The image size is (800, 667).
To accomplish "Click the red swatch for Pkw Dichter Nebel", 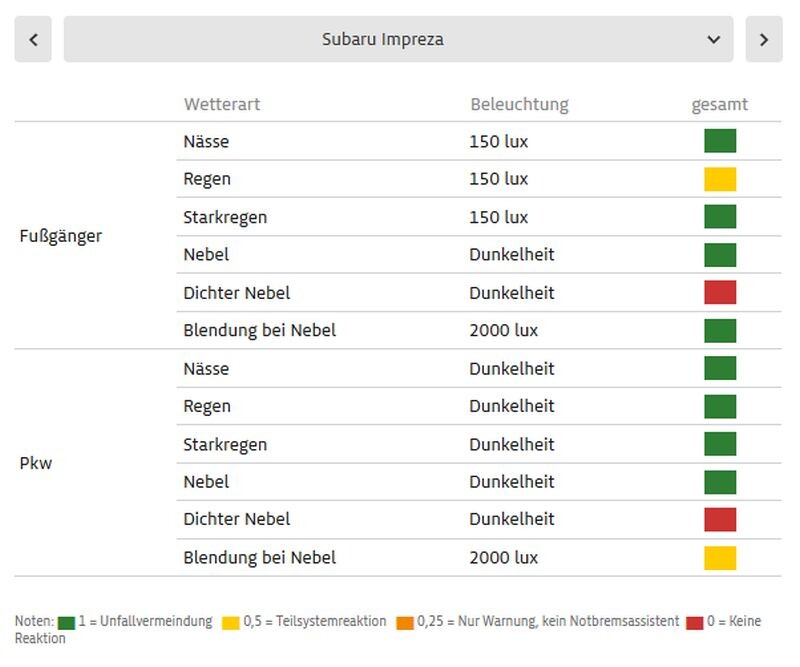I will point(720,519).
